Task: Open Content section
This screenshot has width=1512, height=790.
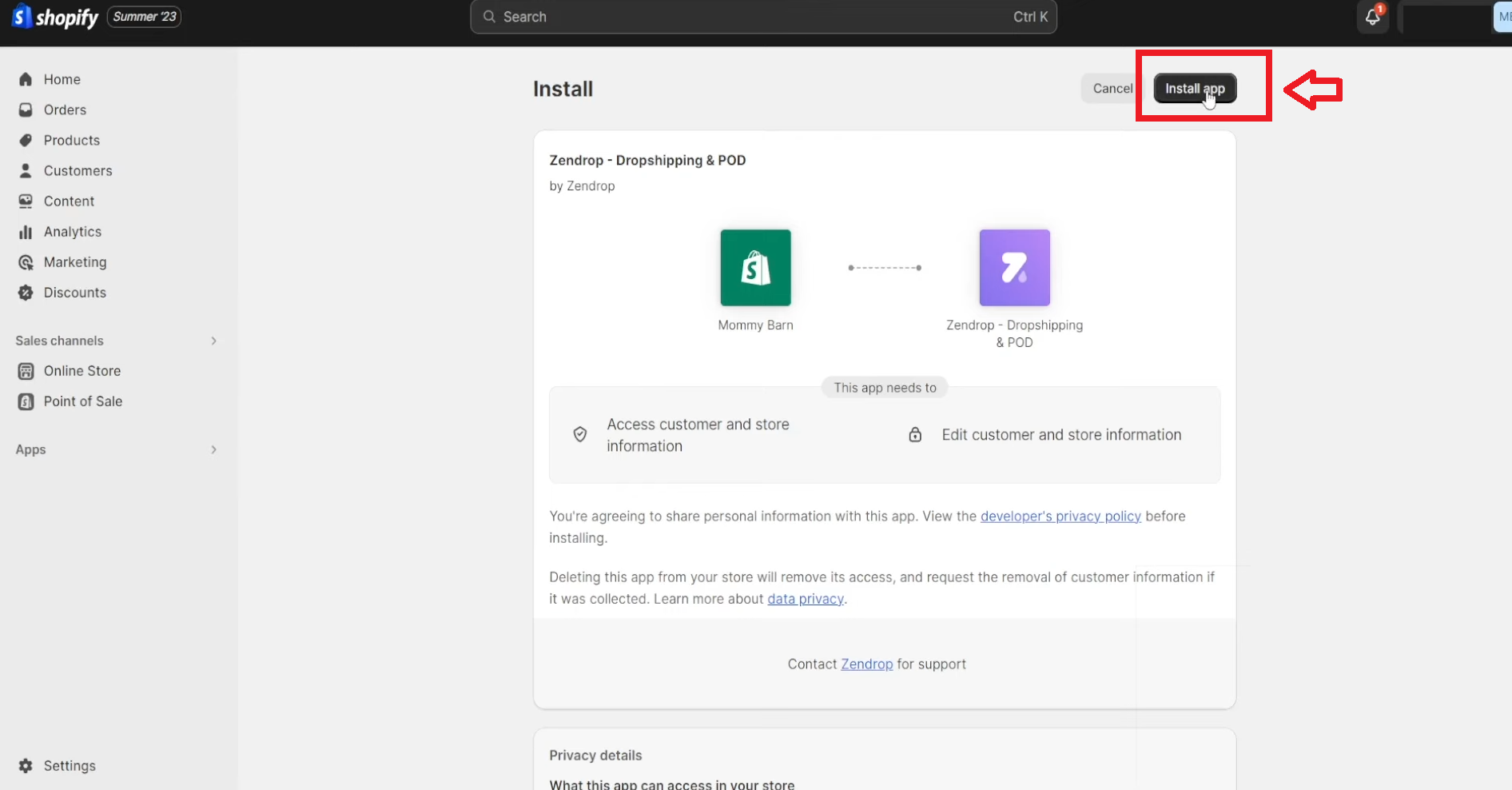Action: tap(69, 201)
